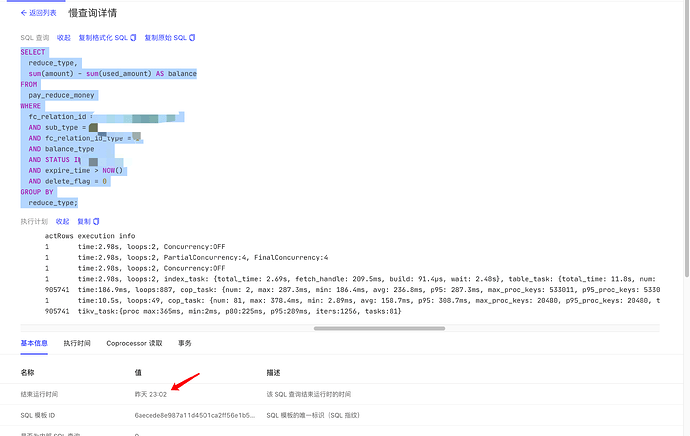Click the pay_reduce_money table name
The width and height of the screenshot is (690, 436).
61,95
